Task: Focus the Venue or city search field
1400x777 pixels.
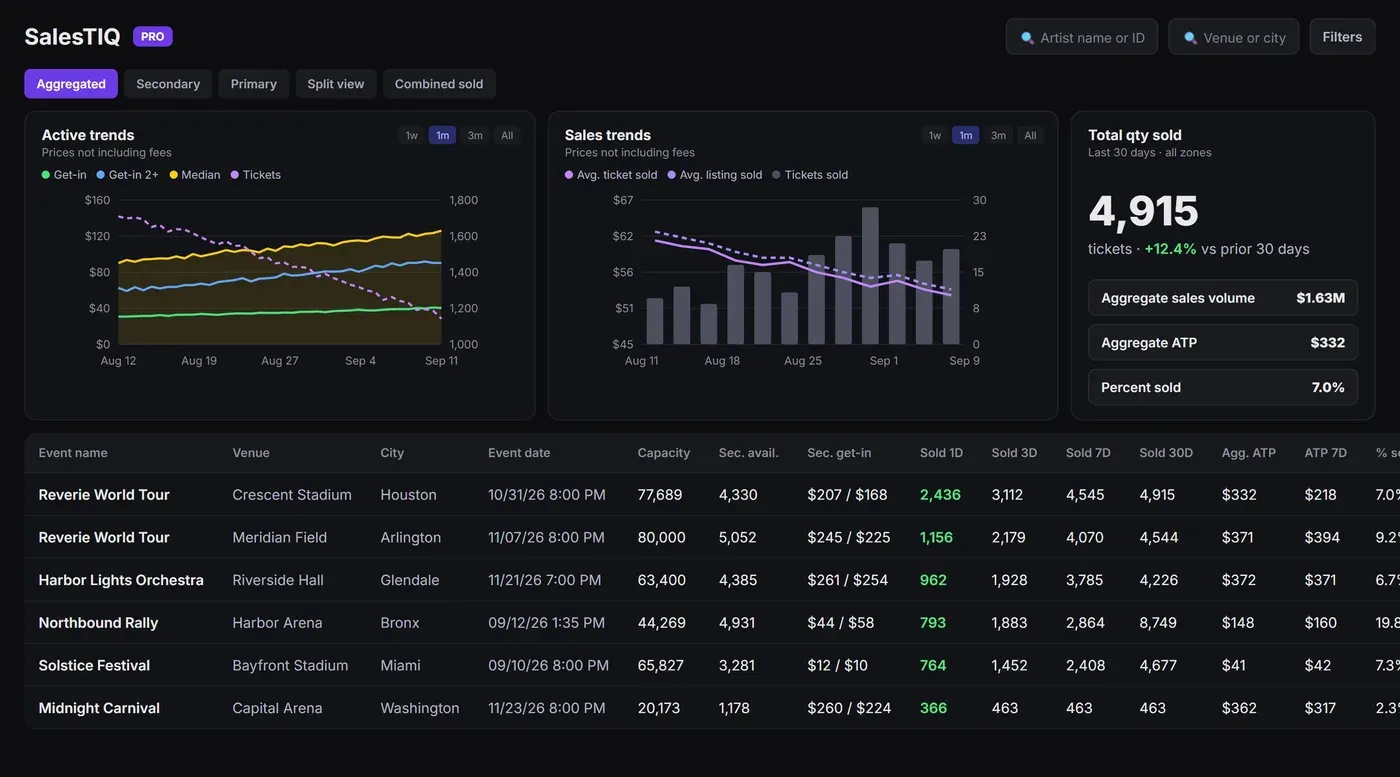Action: (x=1234, y=37)
